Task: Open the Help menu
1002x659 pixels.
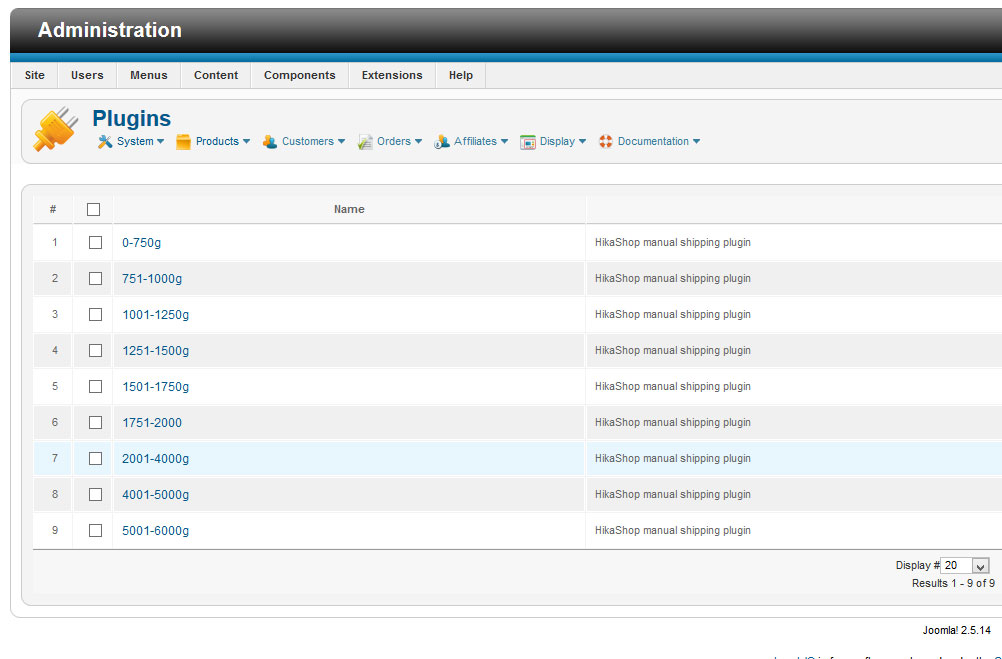Action: point(461,75)
